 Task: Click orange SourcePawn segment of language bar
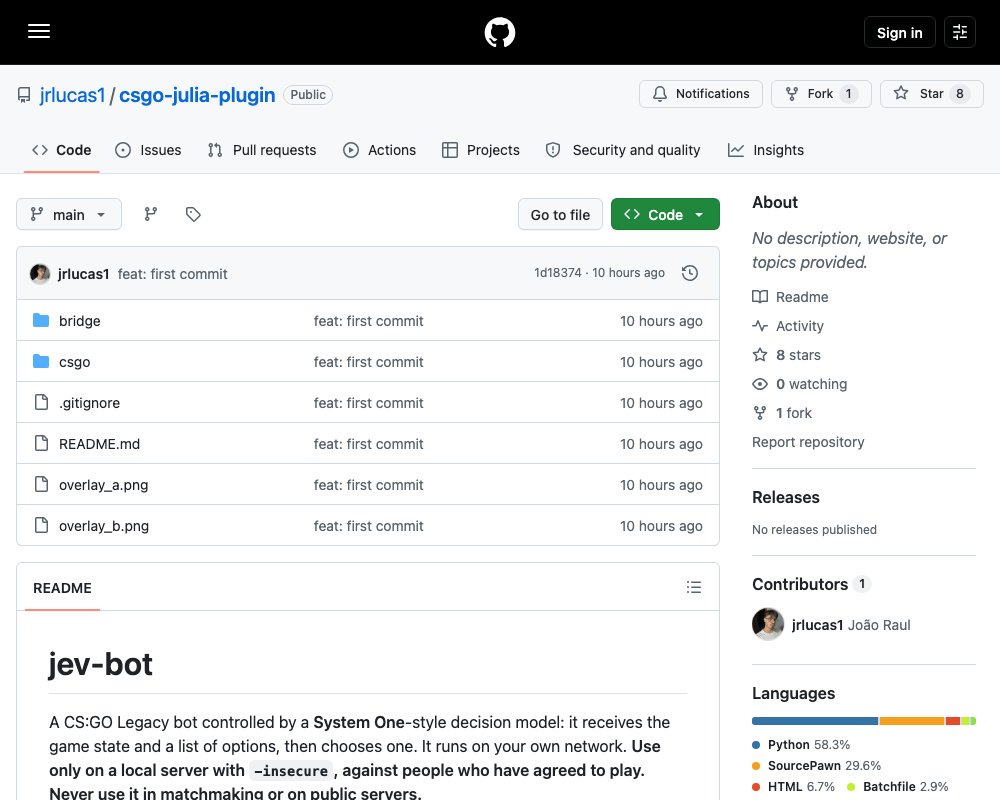click(x=912, y=721)
